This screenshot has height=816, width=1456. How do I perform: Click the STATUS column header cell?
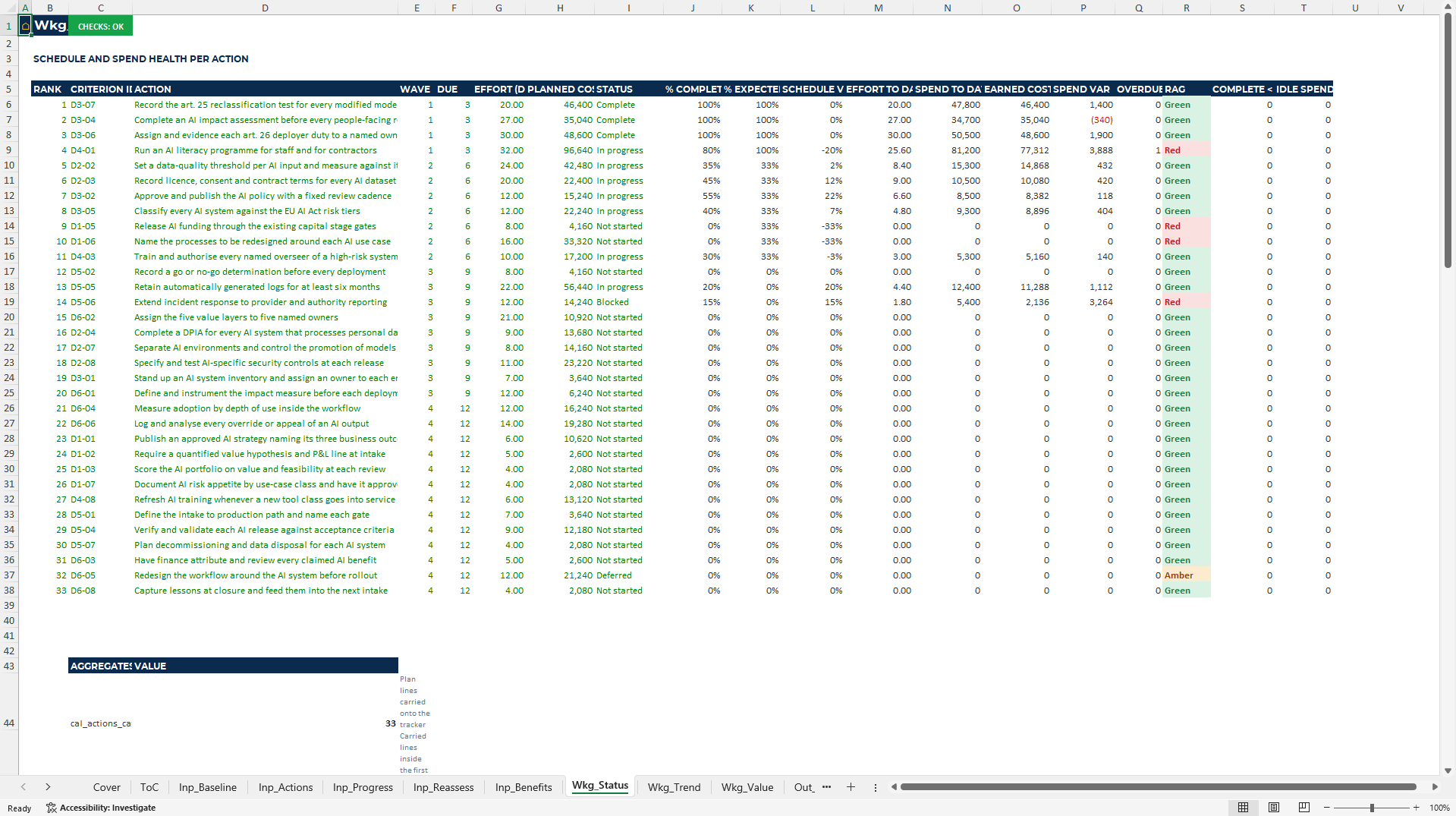[x=628, y=89]
